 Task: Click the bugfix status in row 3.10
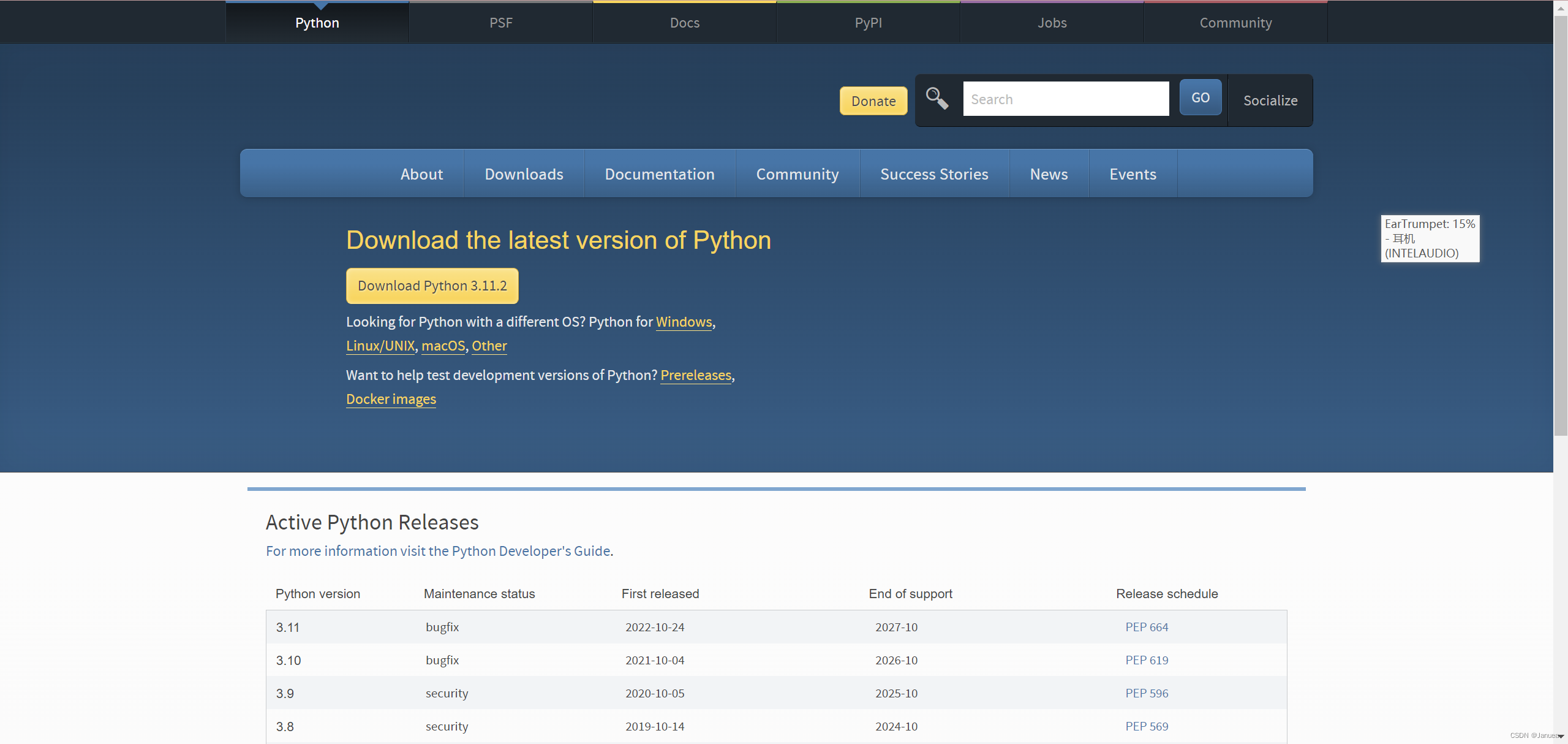(442, 660)
